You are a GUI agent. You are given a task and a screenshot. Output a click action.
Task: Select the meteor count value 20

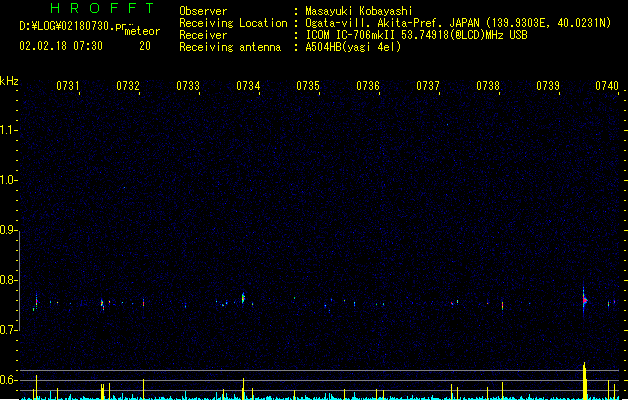click(145, 46)
